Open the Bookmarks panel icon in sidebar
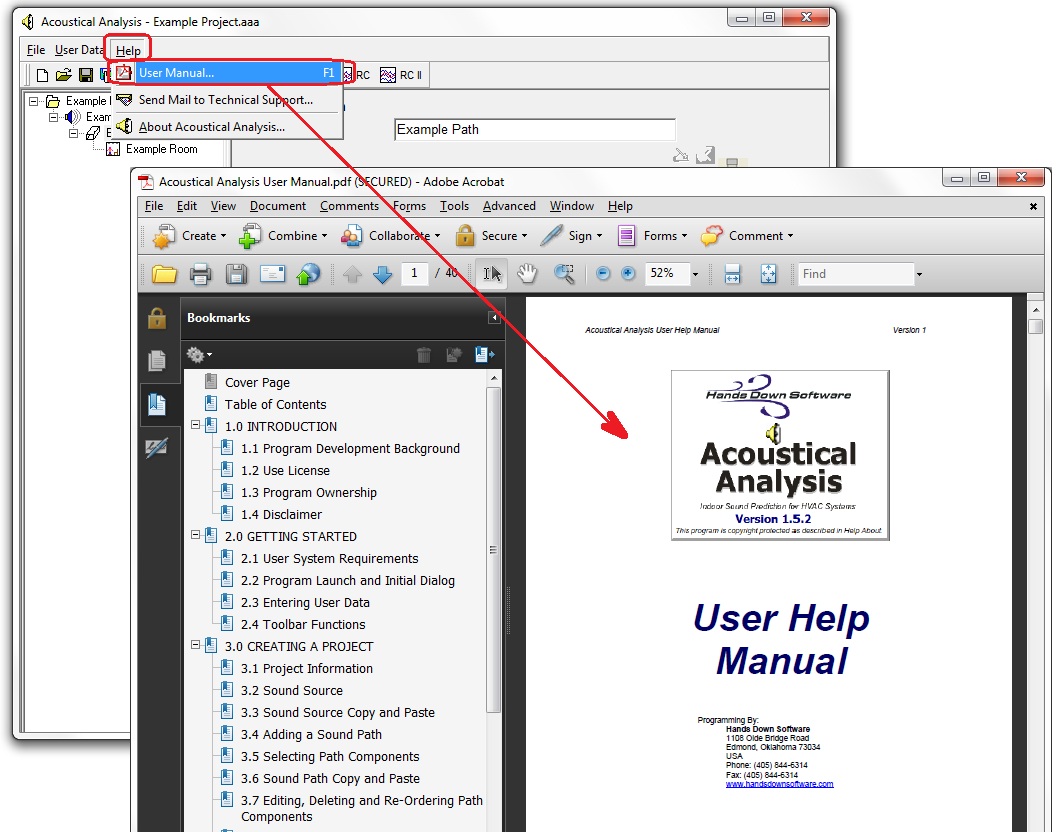Screen dimensions: 1057x832 [157, 405]
